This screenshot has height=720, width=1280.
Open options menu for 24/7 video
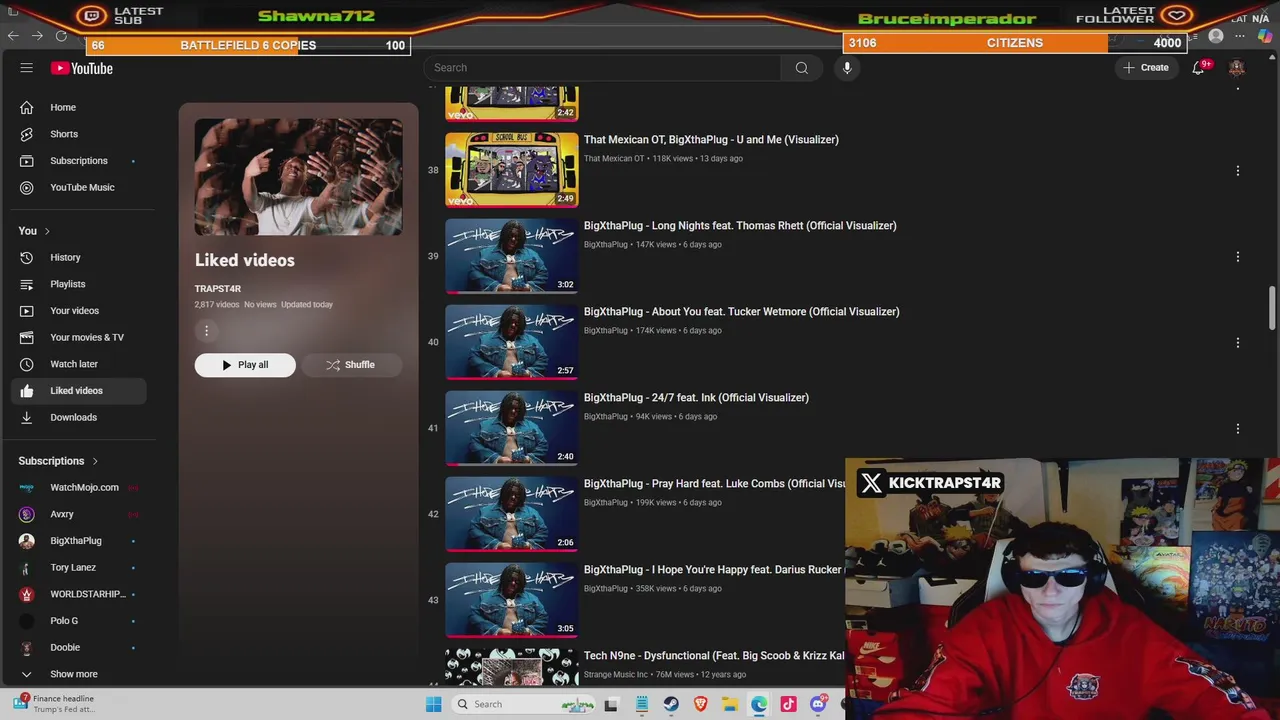coord(1237,429)
